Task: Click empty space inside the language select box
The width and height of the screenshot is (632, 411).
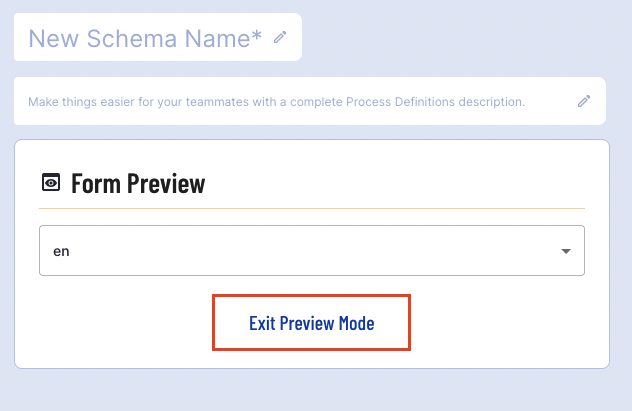Action: click(300, 251)
